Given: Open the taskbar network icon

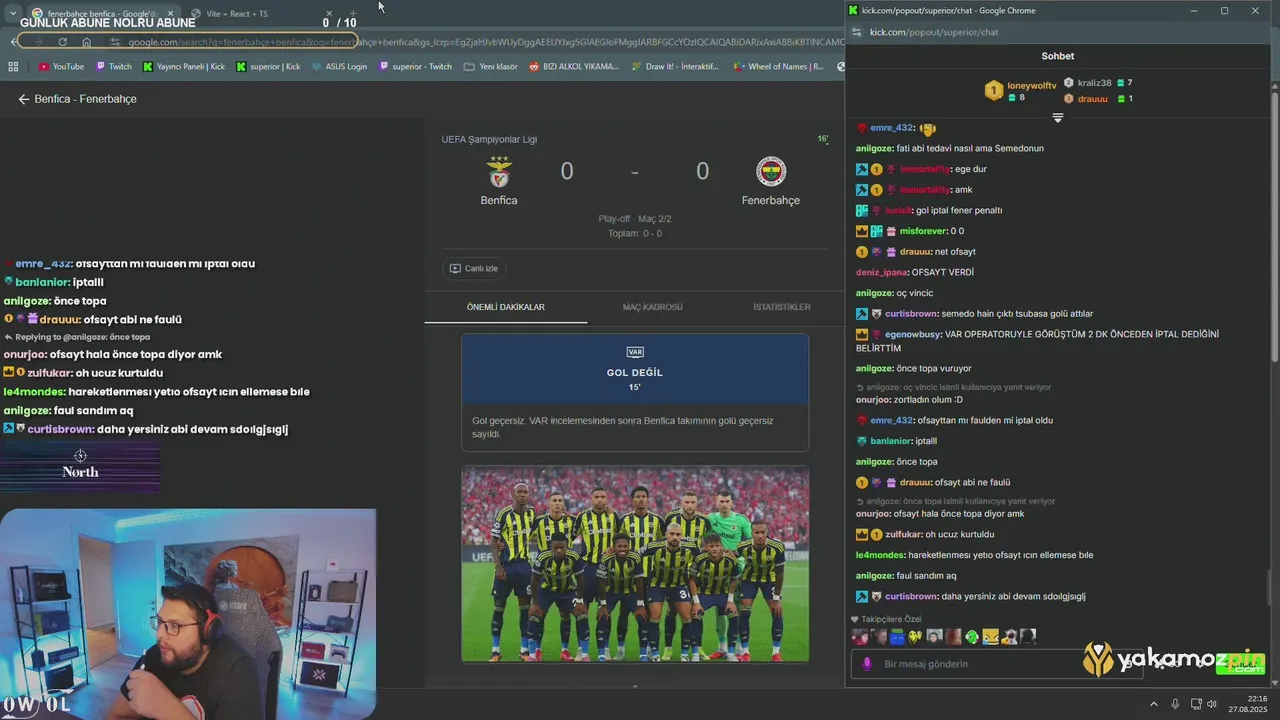Looking at the screenshot, I should [x=1195, y=704].
